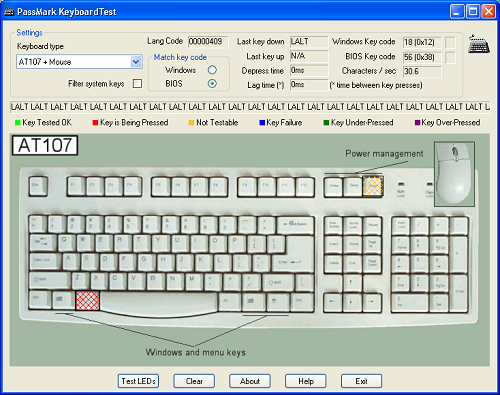This screenshot has width=500, height=395.
Task: Click the Backspace key on keyboard image
Action: click(296, 224)
